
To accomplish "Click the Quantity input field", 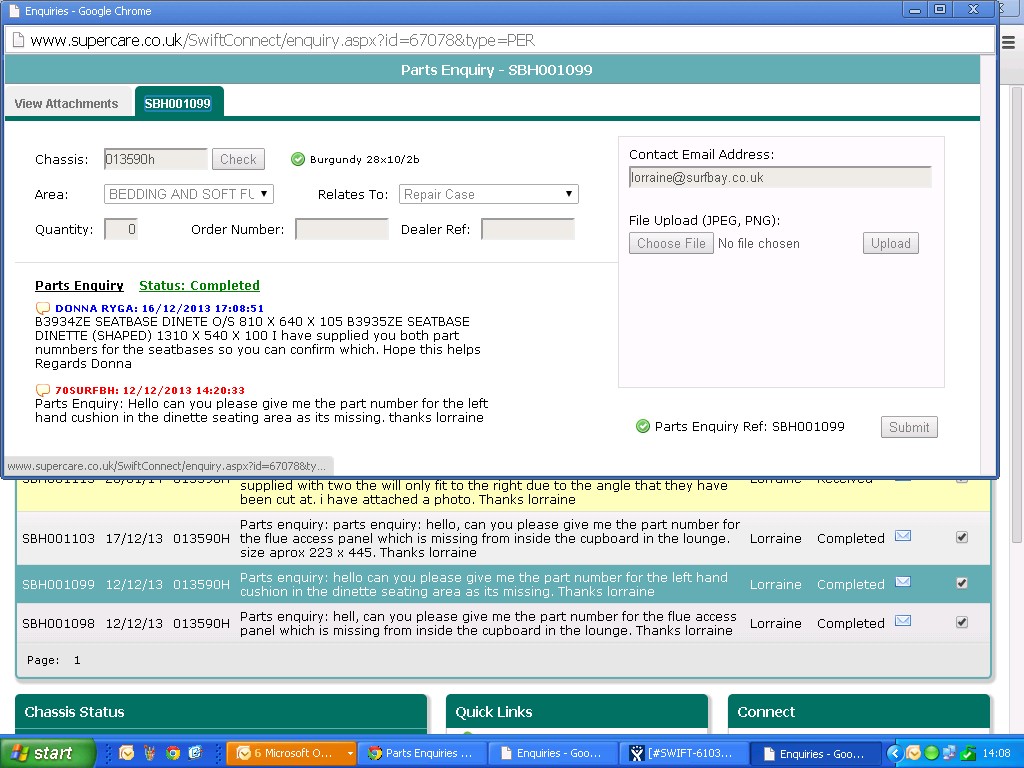I will point(121,229).
